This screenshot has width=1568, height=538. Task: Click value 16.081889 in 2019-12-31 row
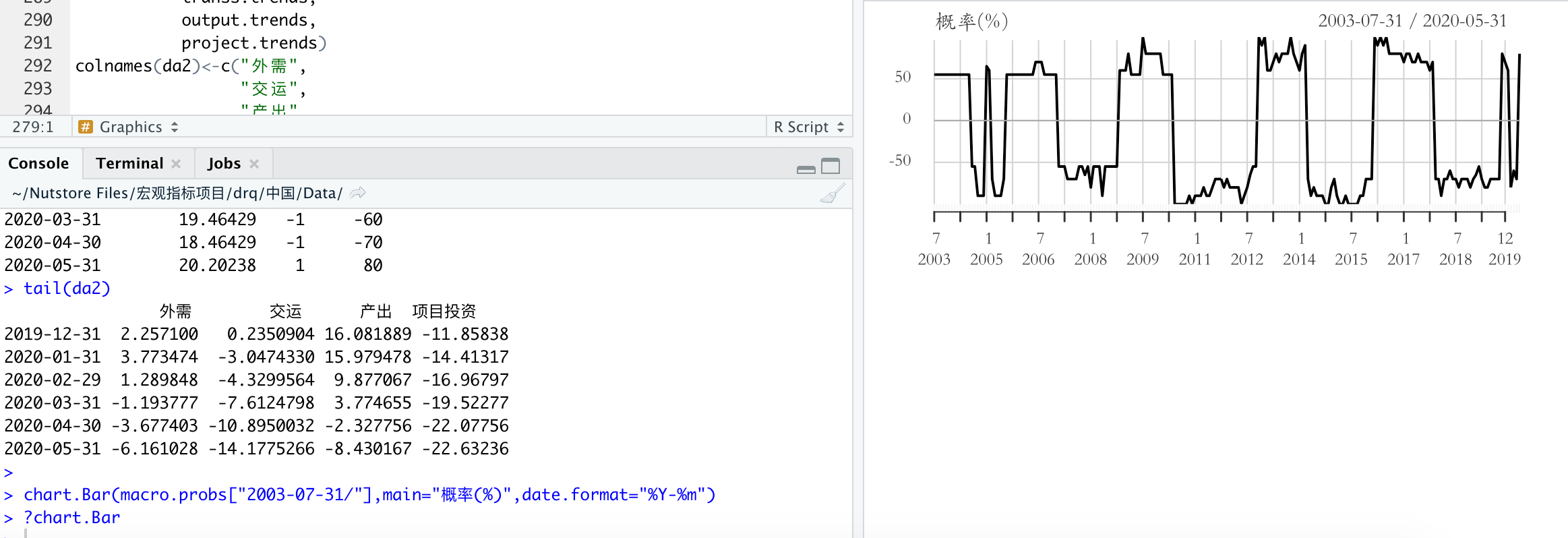coord(368,334)
